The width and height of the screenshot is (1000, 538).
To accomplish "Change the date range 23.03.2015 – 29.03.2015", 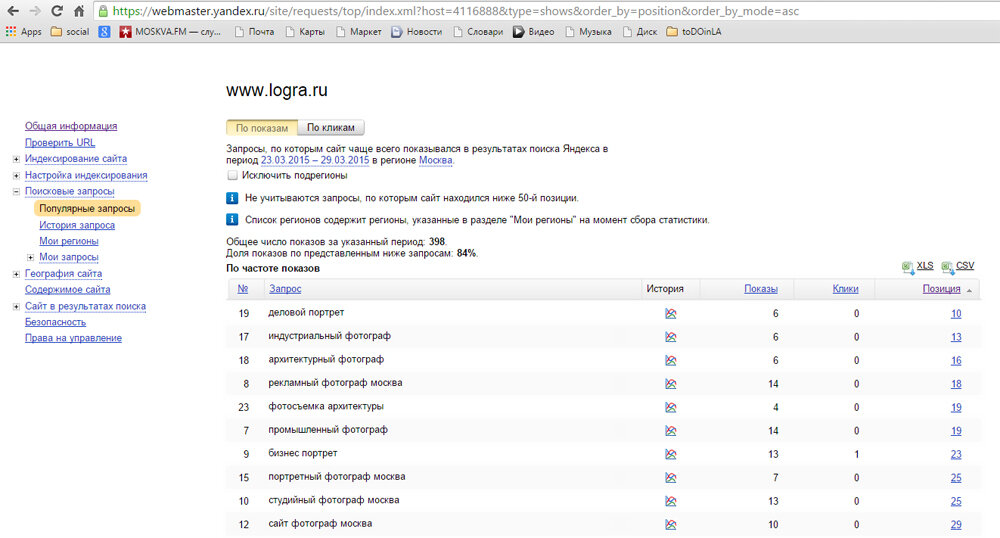I will click(x=315, y=160).
